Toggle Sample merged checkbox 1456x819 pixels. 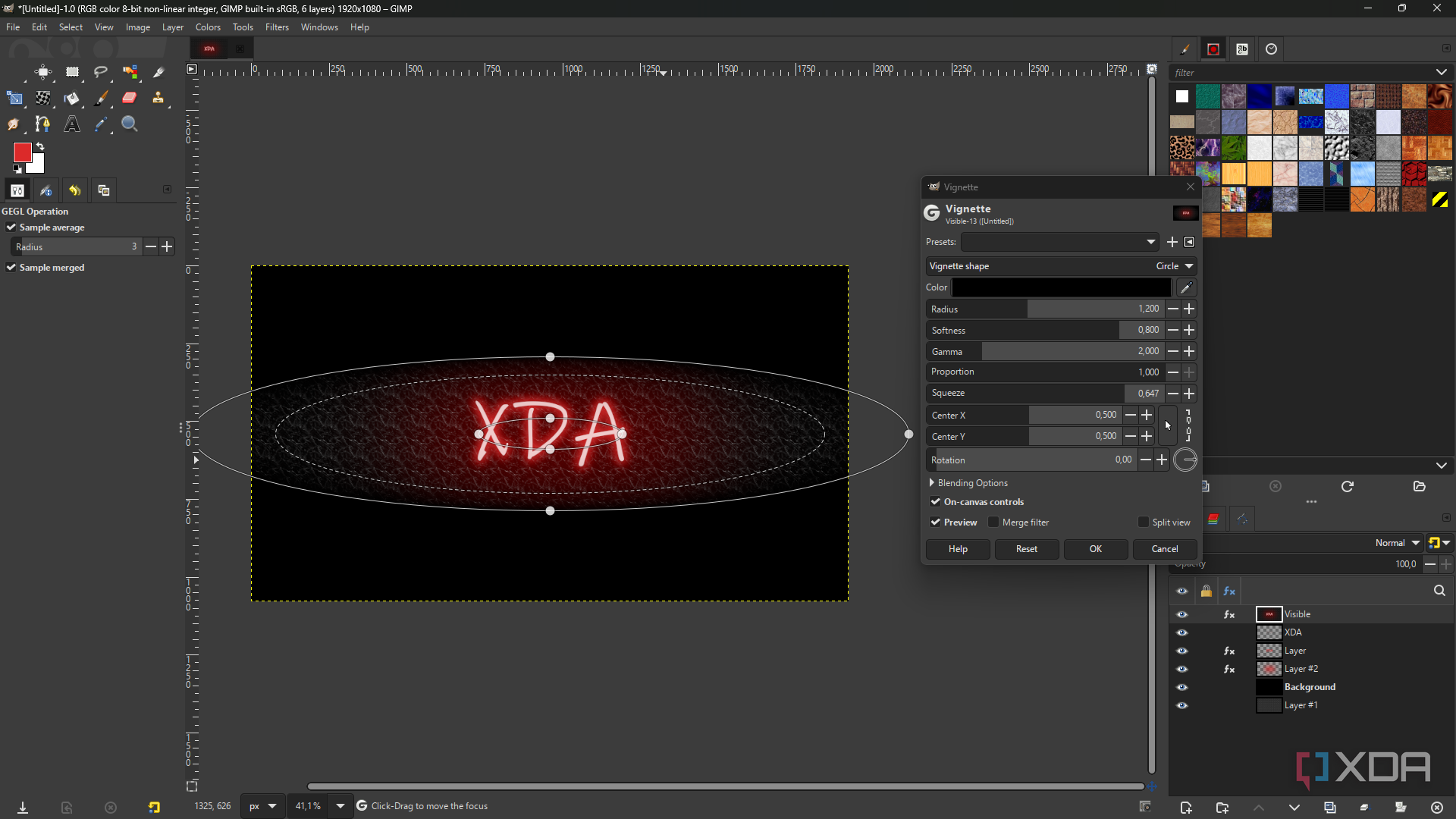[x=11, y=268]
